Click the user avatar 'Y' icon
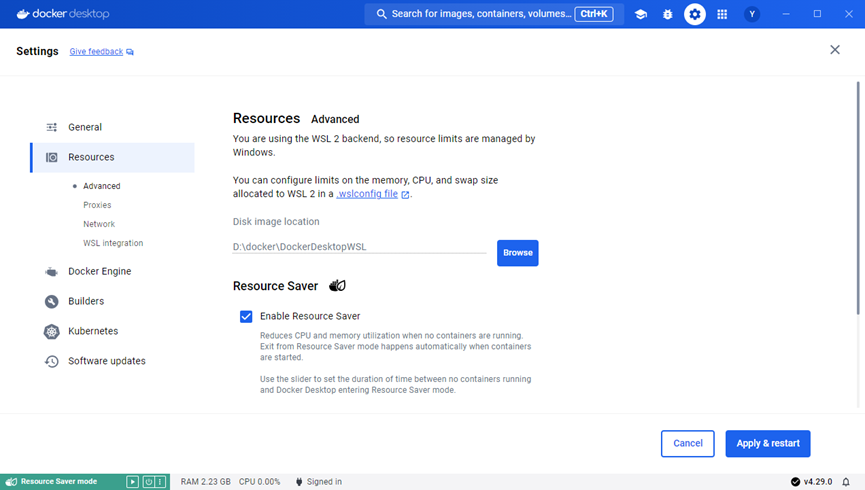The width and height of the screenshot is (865, 490). pyautogui.click(x=752, y=14)
